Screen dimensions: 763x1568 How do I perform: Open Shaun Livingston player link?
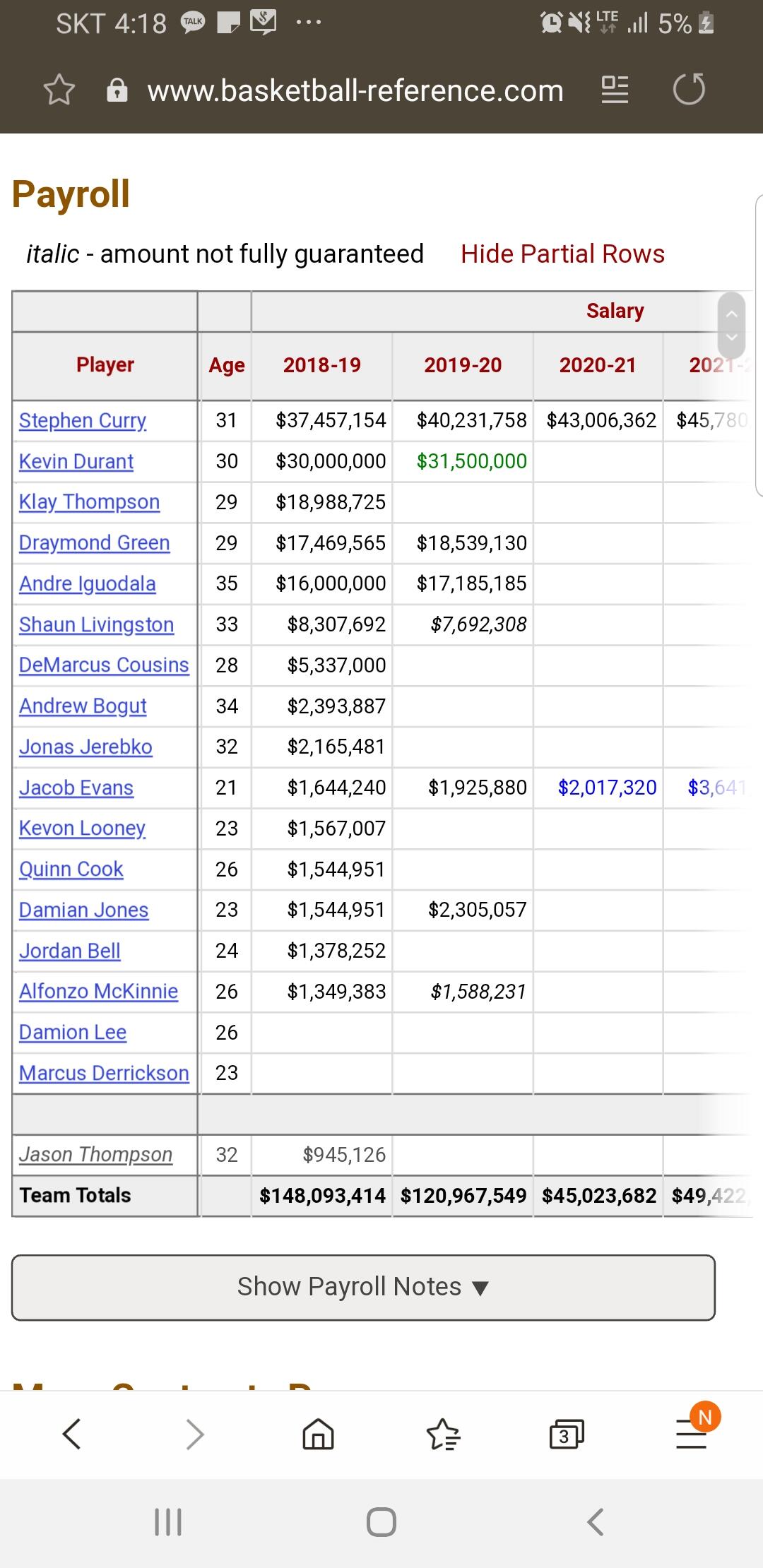click(x=96, y=624)
